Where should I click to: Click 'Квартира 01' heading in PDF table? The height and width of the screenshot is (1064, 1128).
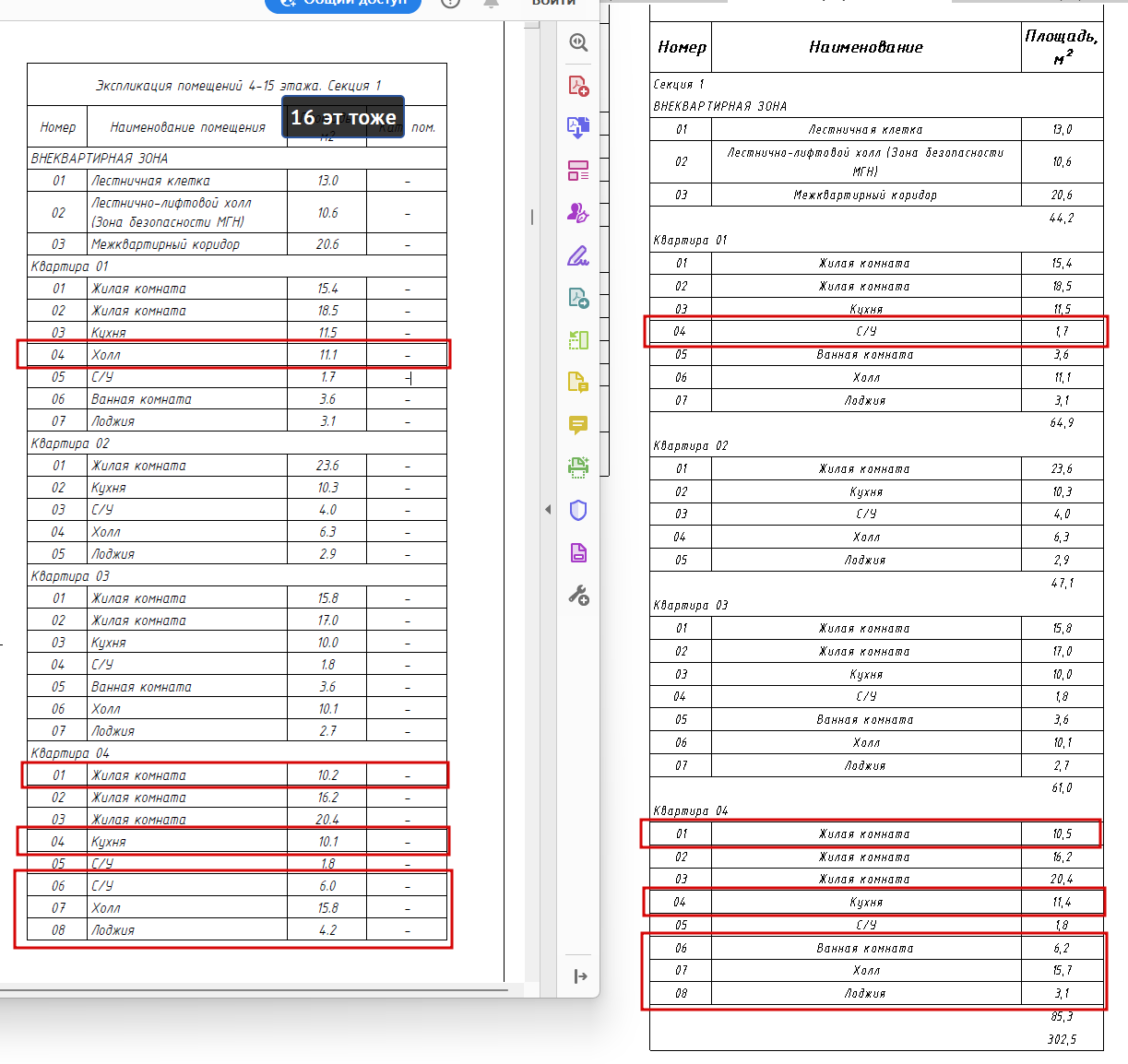coord(69,266)
